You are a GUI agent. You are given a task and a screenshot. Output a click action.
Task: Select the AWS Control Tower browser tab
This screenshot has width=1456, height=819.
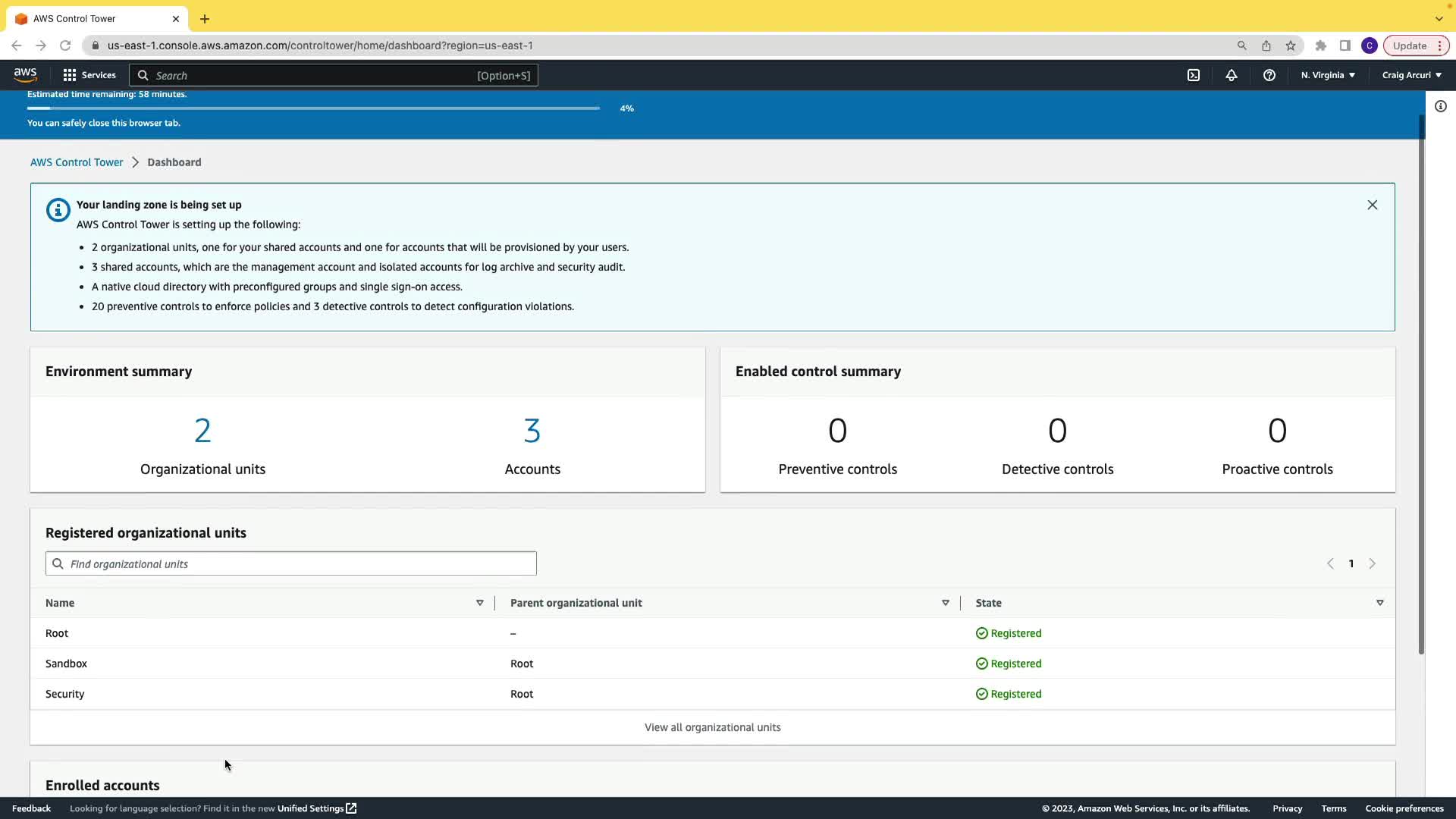[x=91, y=18]
